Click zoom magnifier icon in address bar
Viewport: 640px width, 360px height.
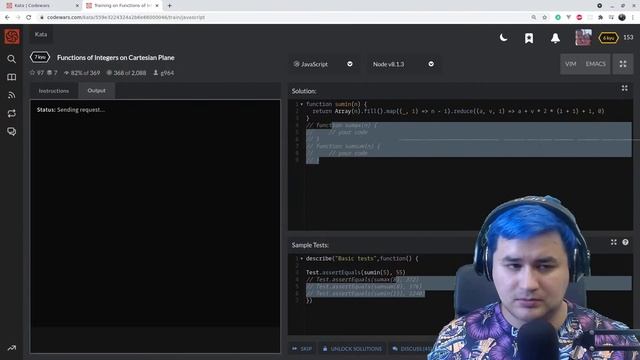point(533,18)
